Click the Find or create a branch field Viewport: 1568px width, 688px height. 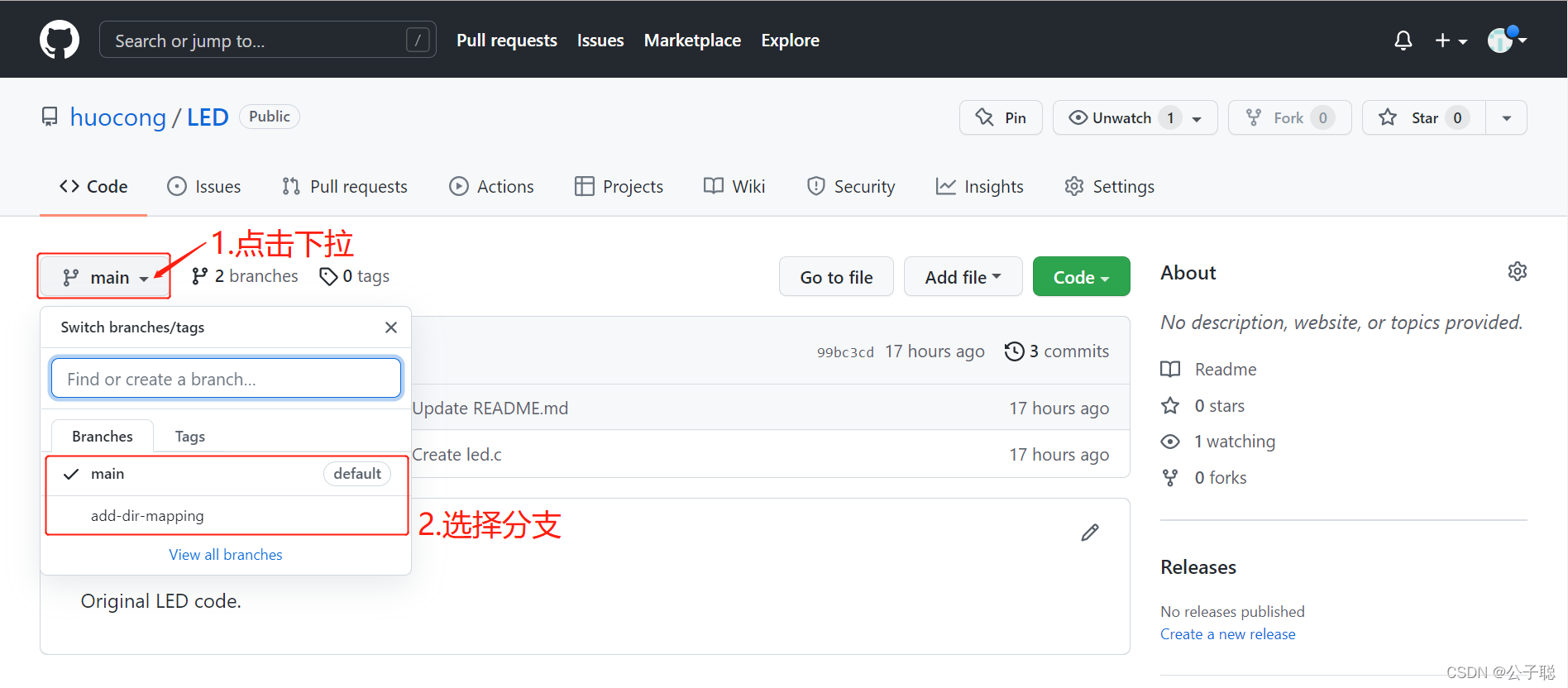click(x=226, y=379)
